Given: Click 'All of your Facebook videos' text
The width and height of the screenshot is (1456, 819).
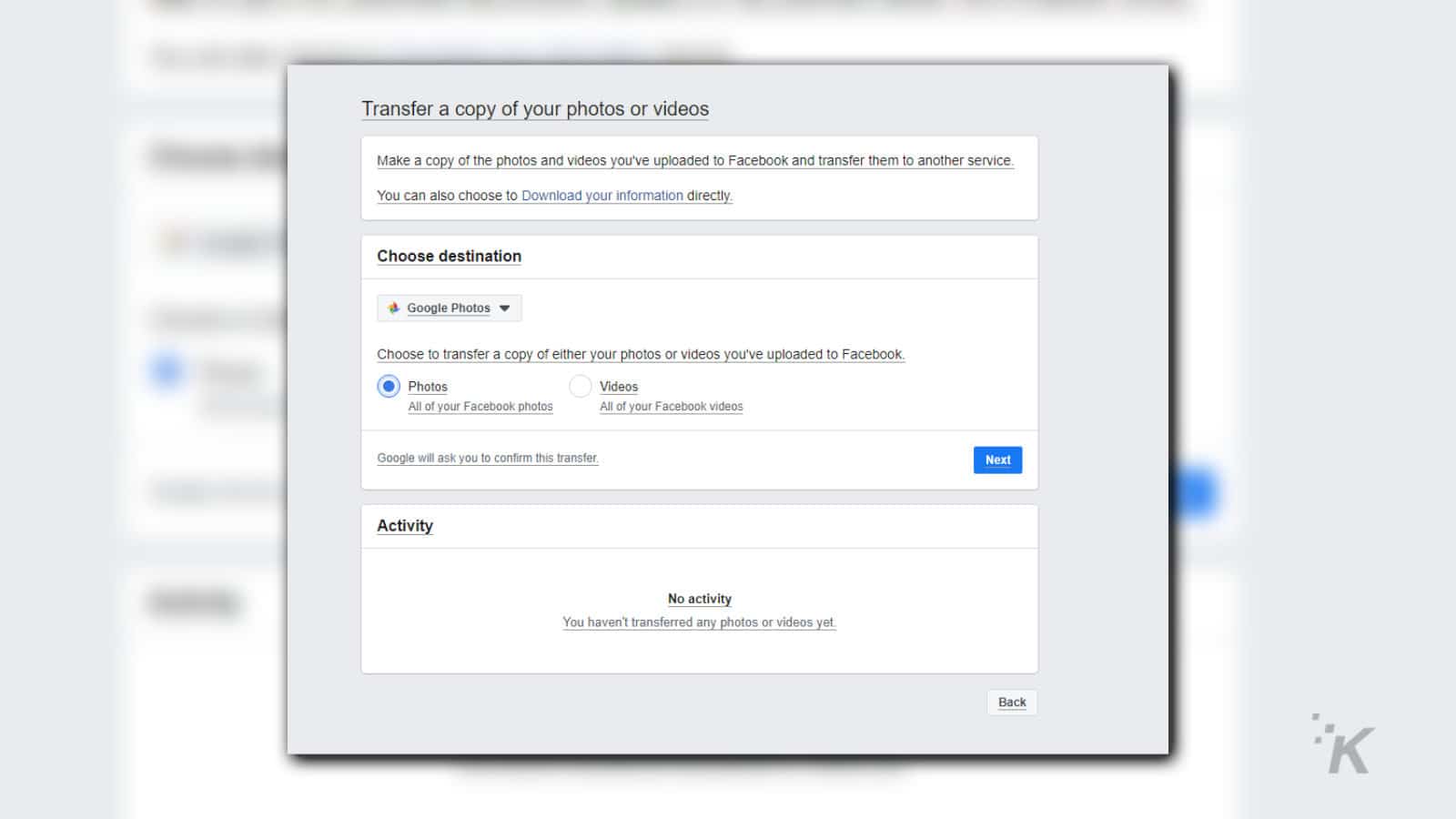Looking at the screenshot, I should [x=672, y=407].
